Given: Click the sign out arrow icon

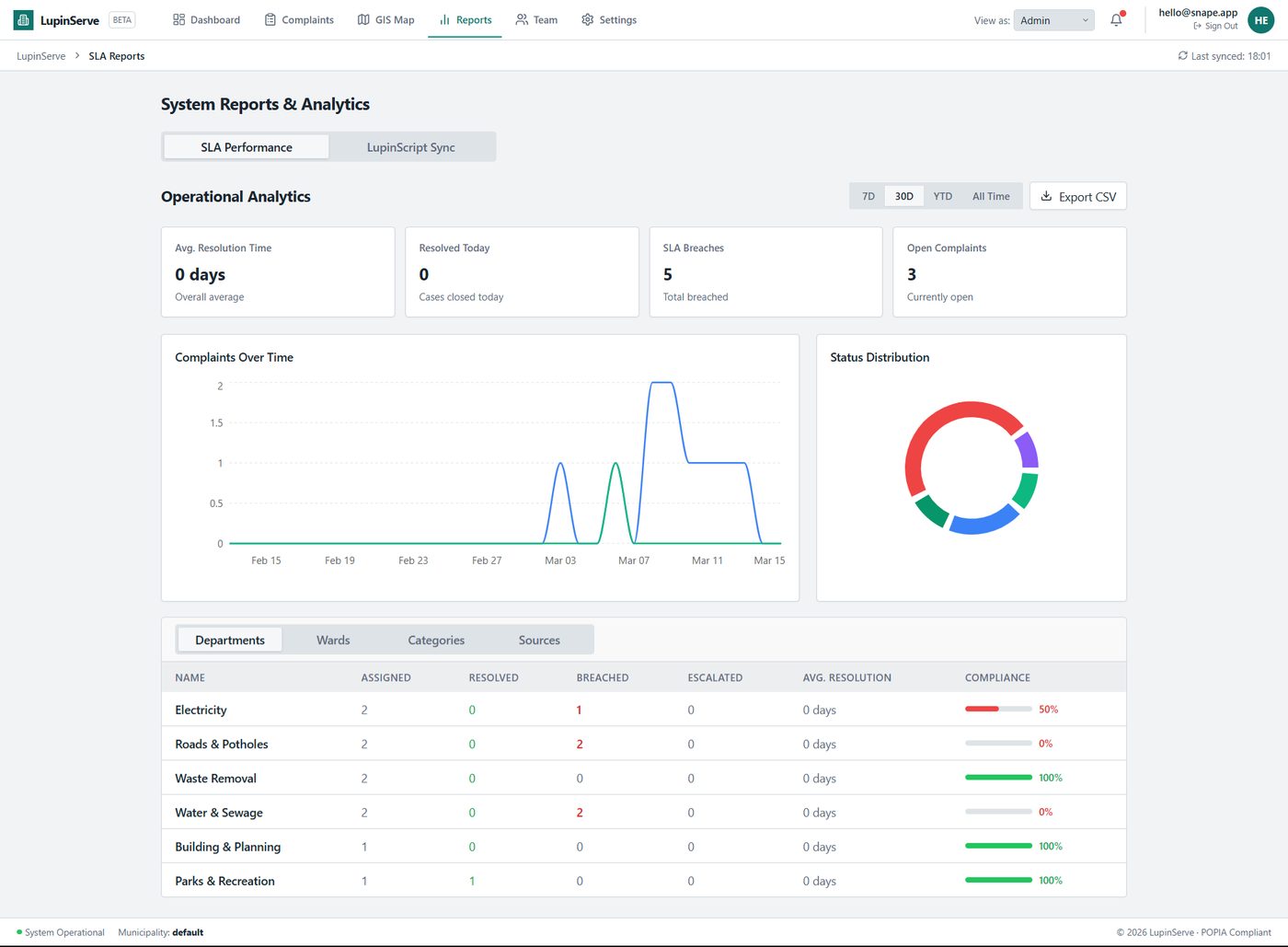Looking at the screenshot, I should (1198, 26).
